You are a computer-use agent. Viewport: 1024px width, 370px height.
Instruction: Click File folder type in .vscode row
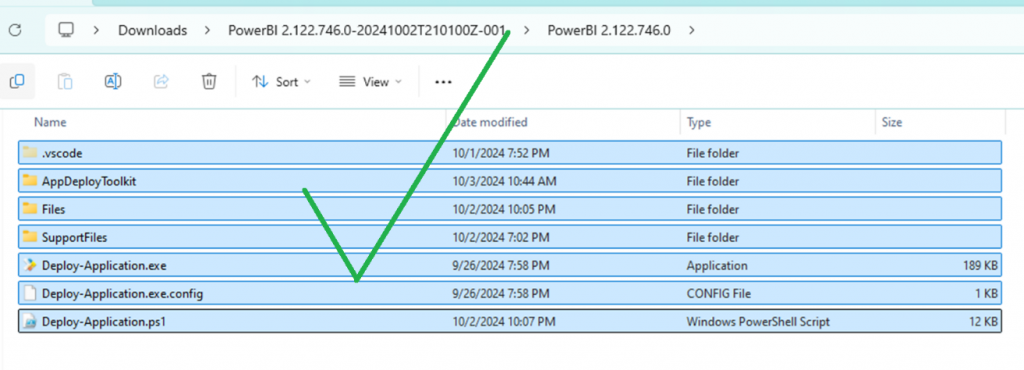point(712,153)
